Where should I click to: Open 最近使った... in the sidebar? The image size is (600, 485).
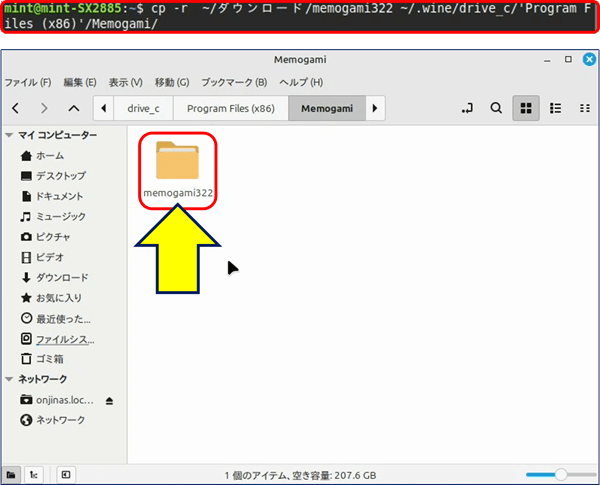pos(55,318)
